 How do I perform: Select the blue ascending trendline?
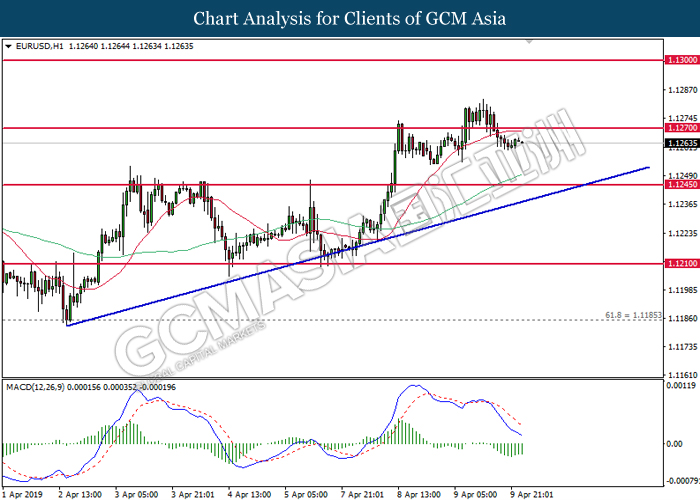click(x=357, y=247)
